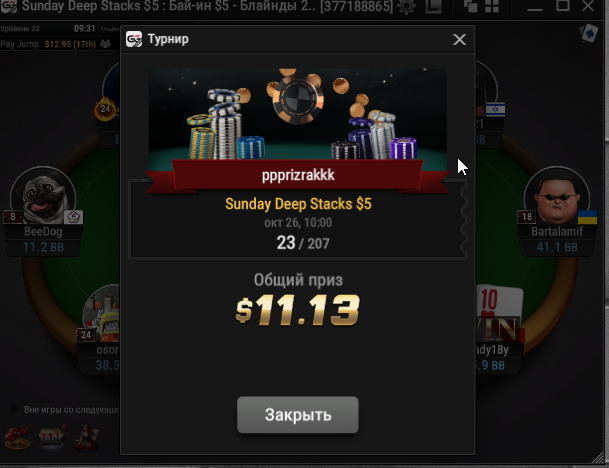This screenshot has width=609, height=468.
Task: Open Bartalamif's player avatar
Action: click(557, 196)
